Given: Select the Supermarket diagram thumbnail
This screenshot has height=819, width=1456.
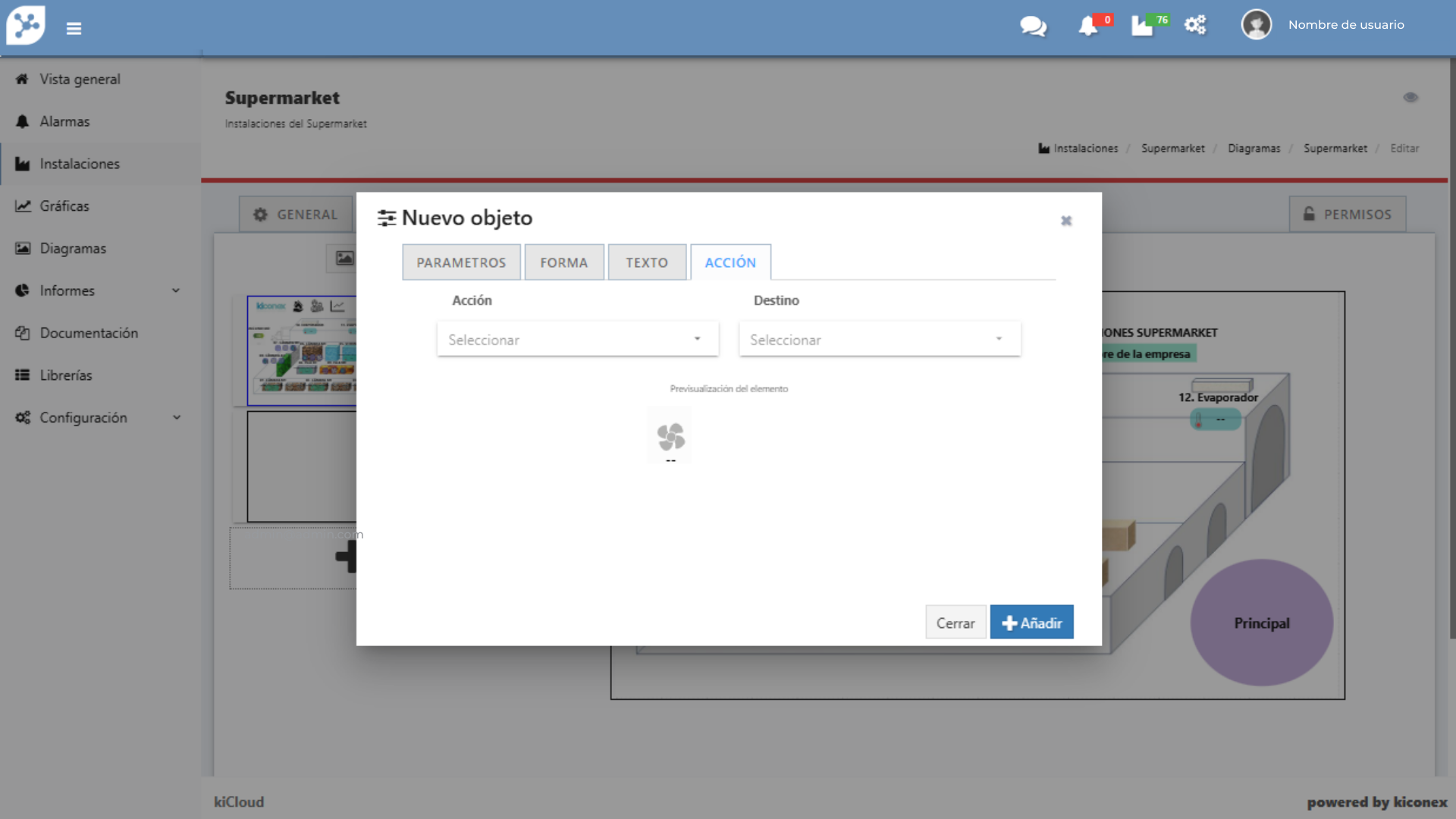Looking at the screenshot, I should pos(302,350).
